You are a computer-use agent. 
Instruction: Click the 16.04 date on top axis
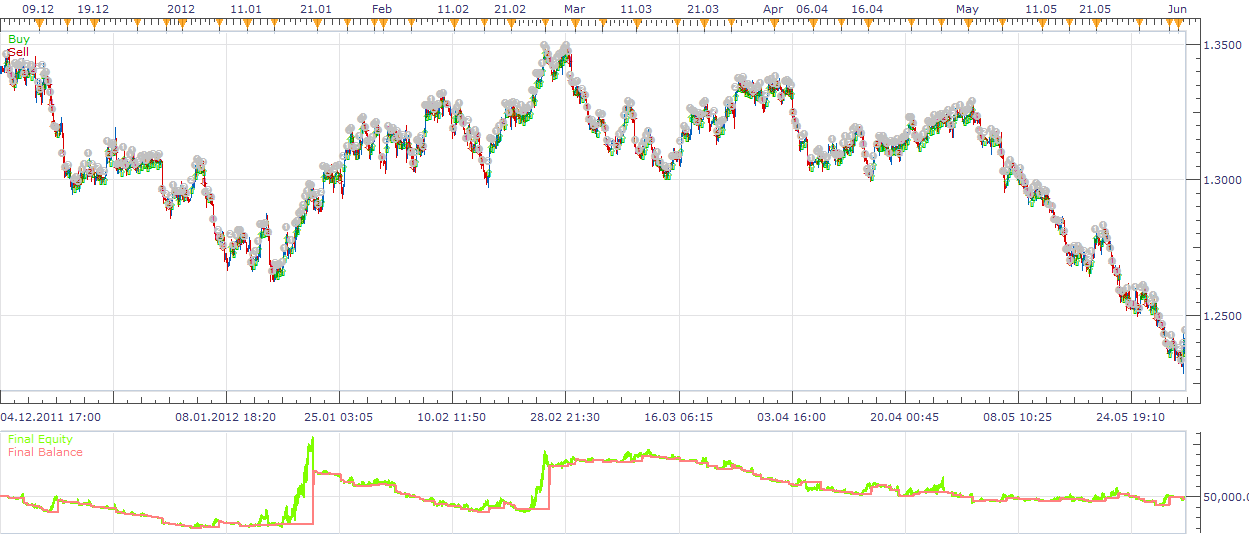867,9
